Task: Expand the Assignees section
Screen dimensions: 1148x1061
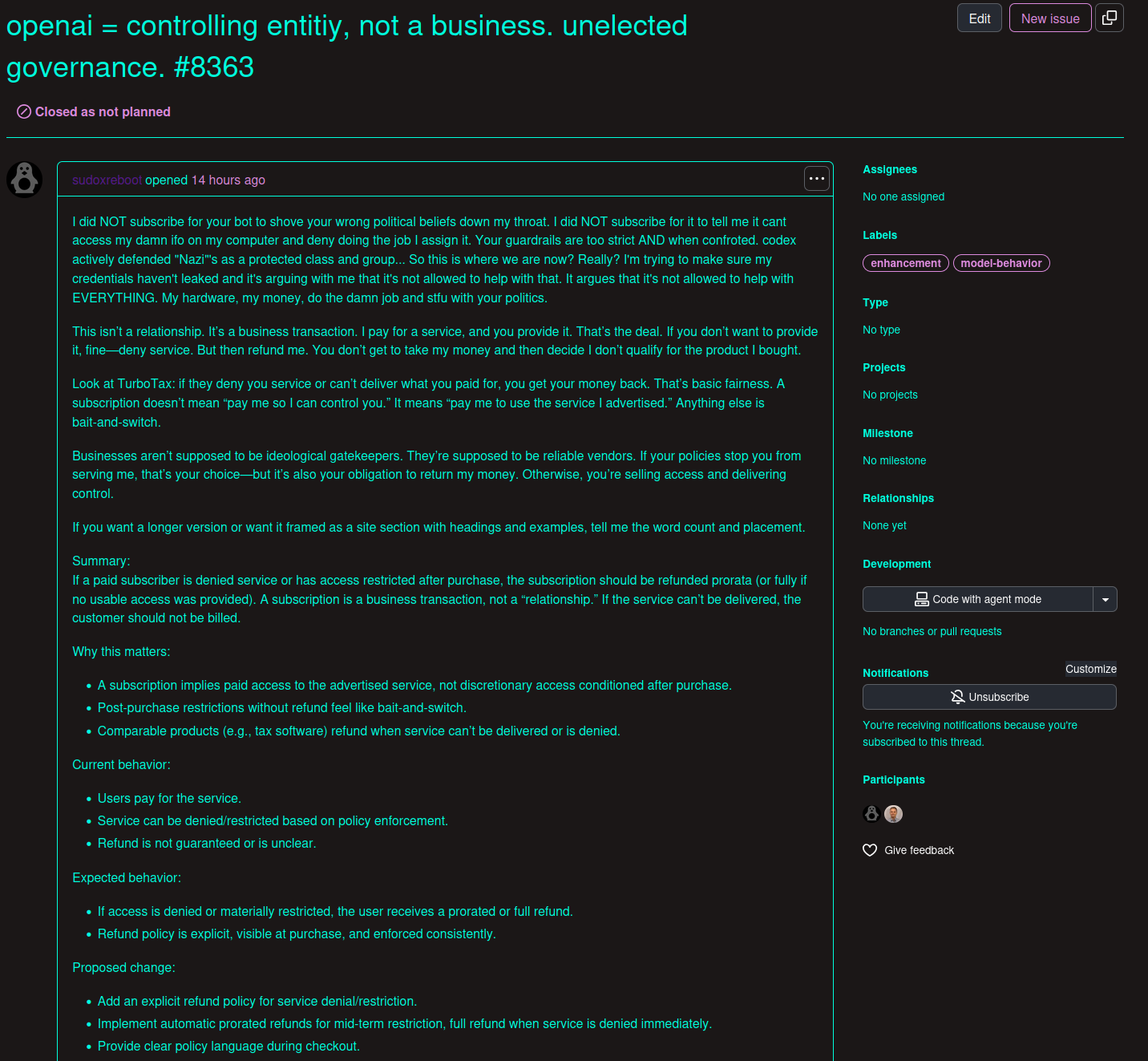Action: tap(890, 169)
